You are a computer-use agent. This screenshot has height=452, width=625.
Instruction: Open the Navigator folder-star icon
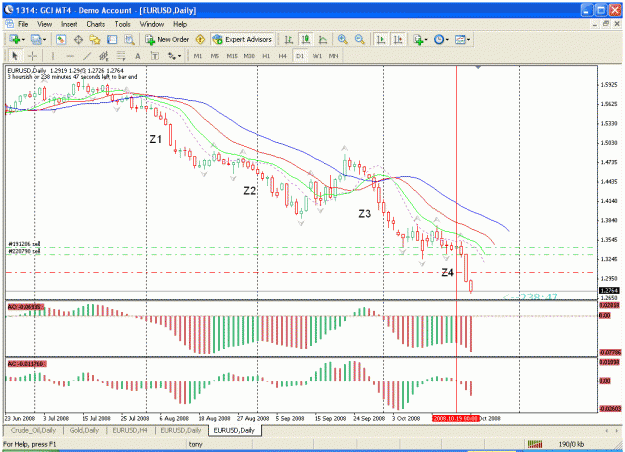tap(95, 39)
